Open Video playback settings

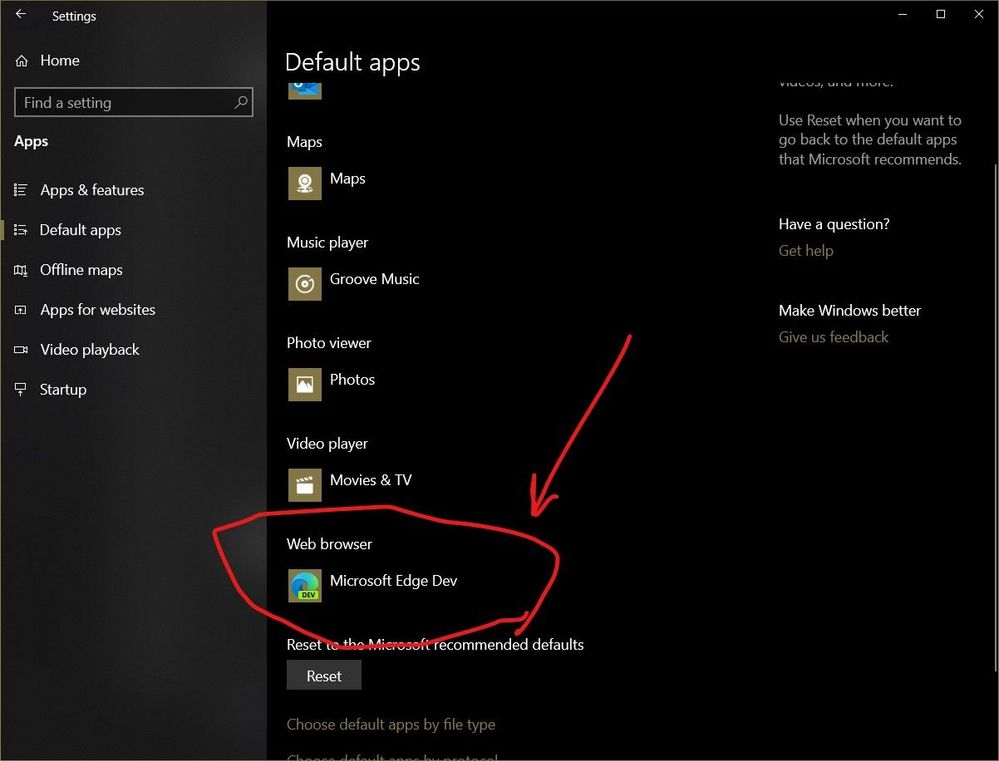[x=89, y=350]
